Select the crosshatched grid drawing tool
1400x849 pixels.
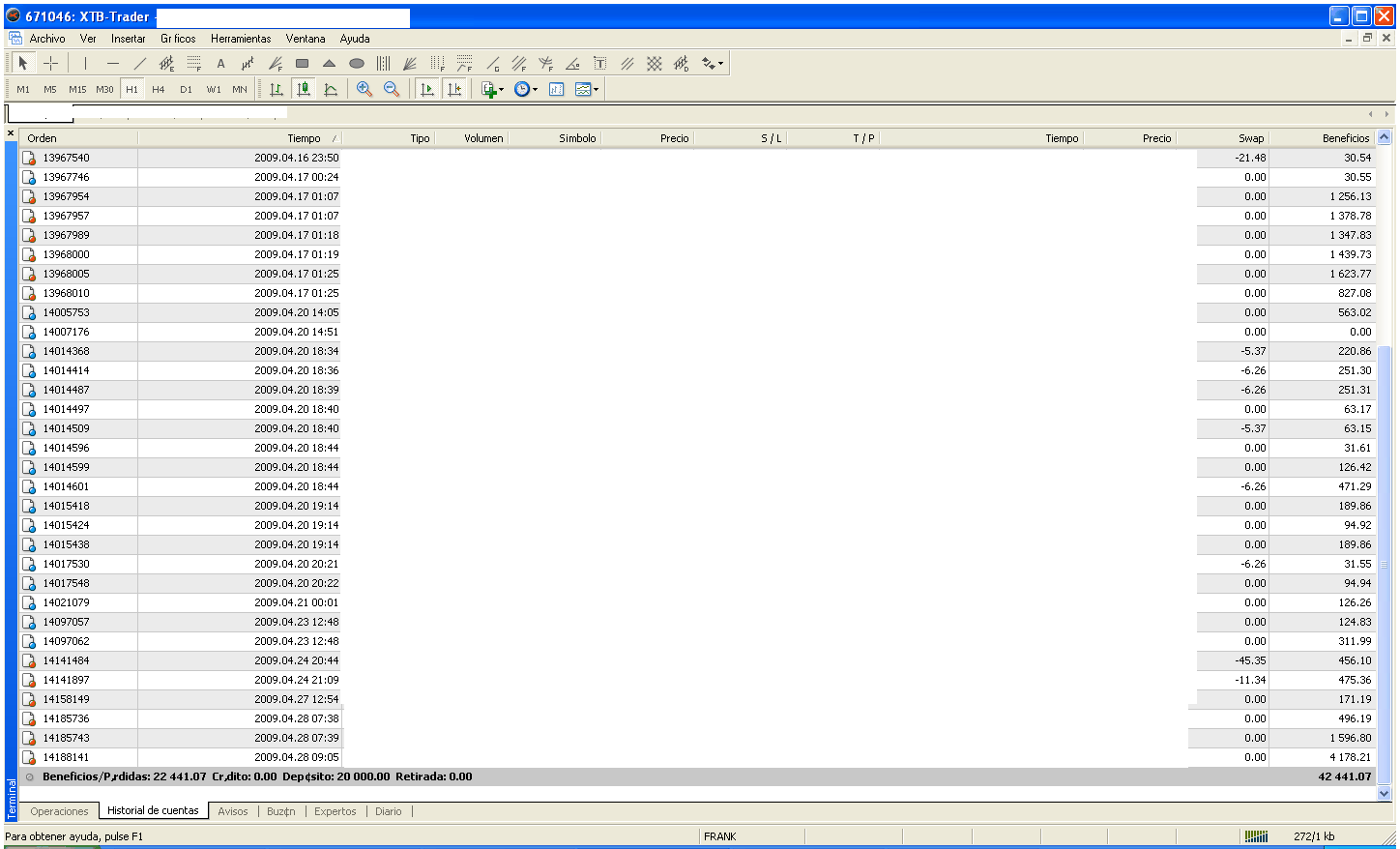click(654, 64)
